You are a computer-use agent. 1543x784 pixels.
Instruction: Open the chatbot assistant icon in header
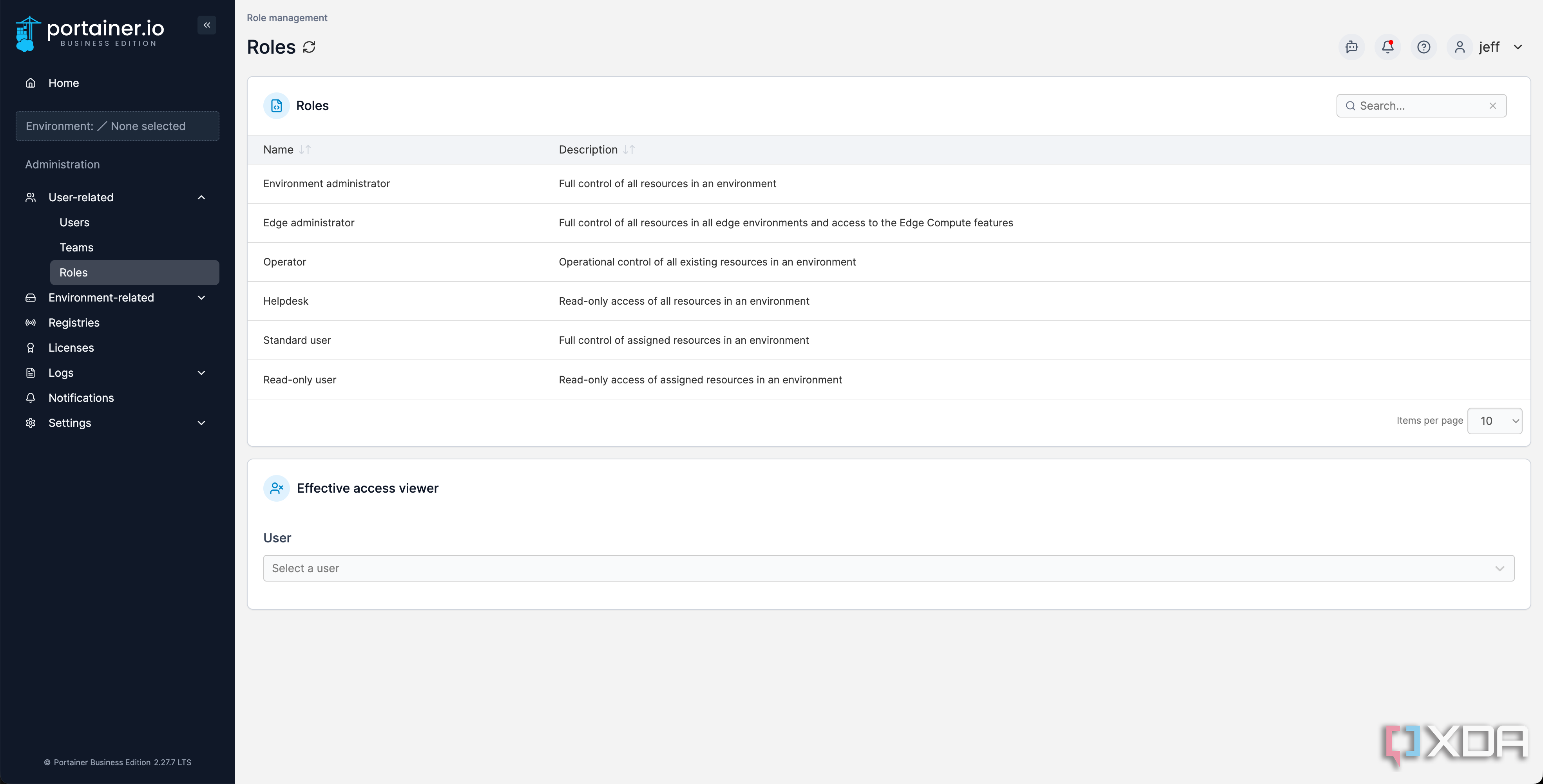1352,47
